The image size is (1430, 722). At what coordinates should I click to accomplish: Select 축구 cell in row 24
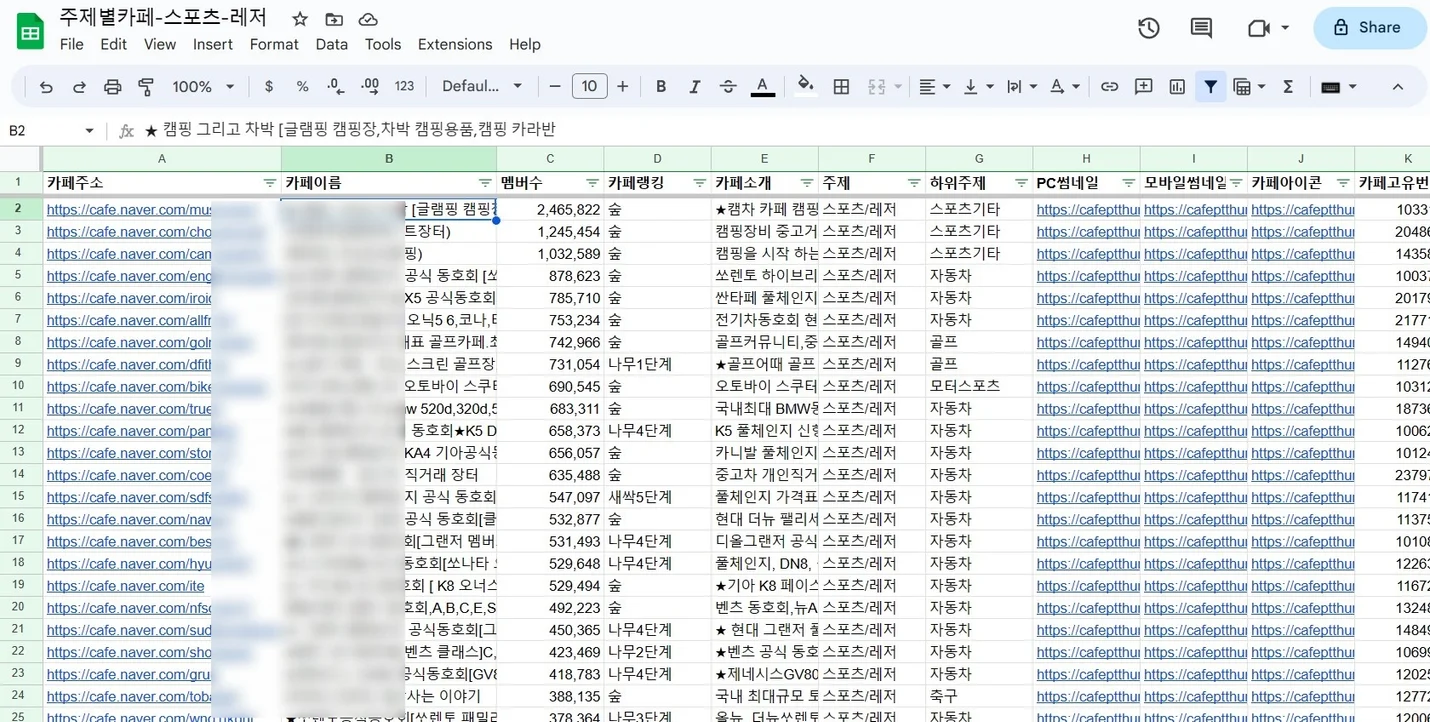pyautogui.click(x=979, y=696)
